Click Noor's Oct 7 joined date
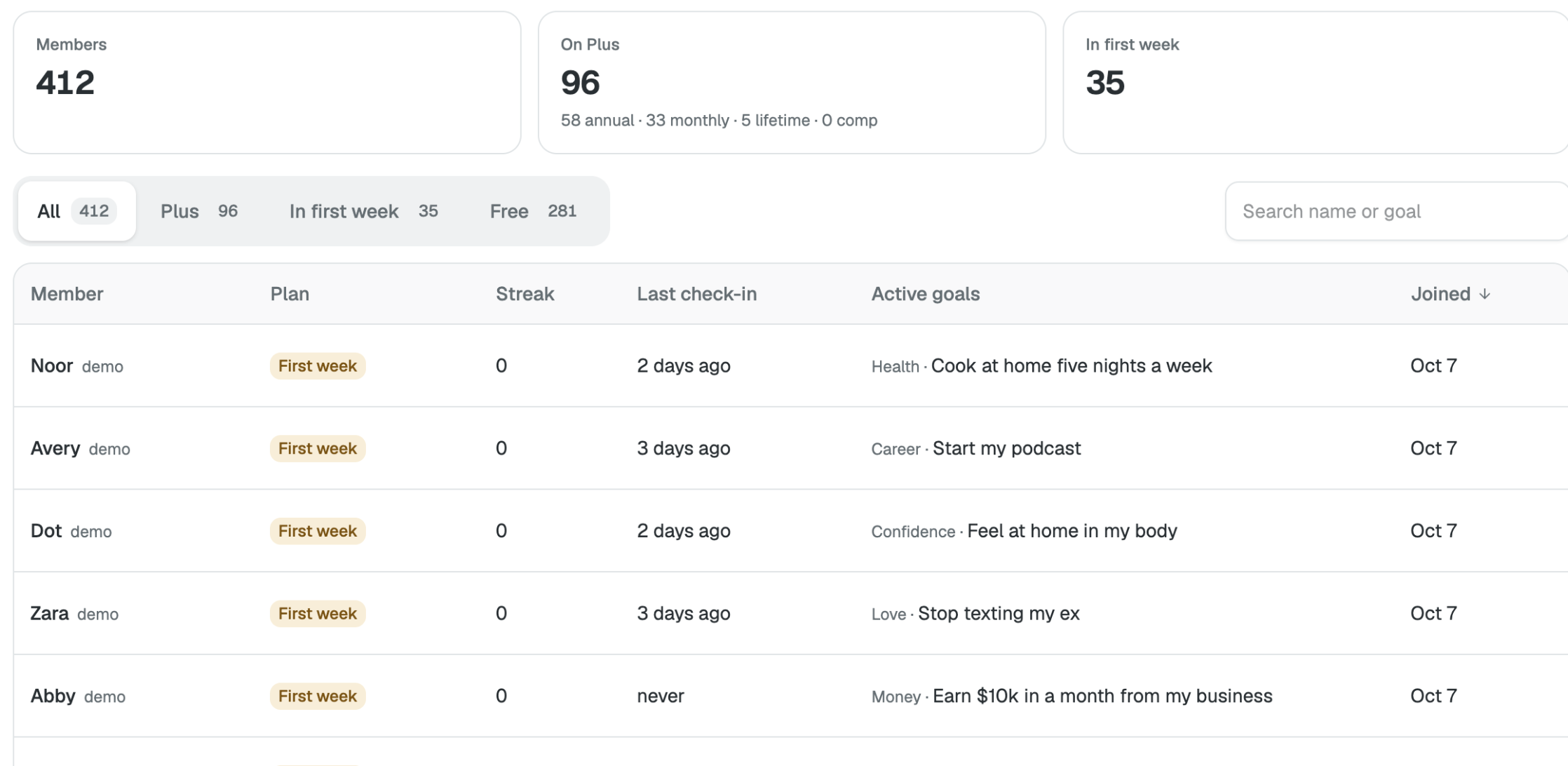This screenshot has width=1568, height=766. point(1434,365)
